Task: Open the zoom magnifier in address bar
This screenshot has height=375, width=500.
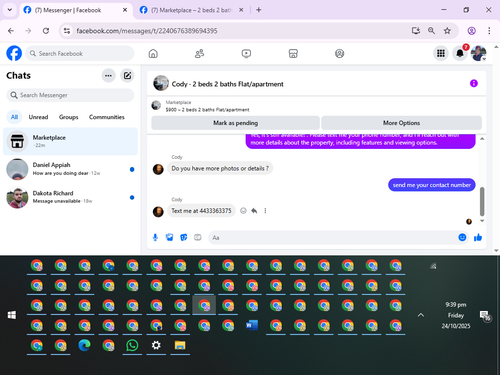Action: (x=431, y=31)
